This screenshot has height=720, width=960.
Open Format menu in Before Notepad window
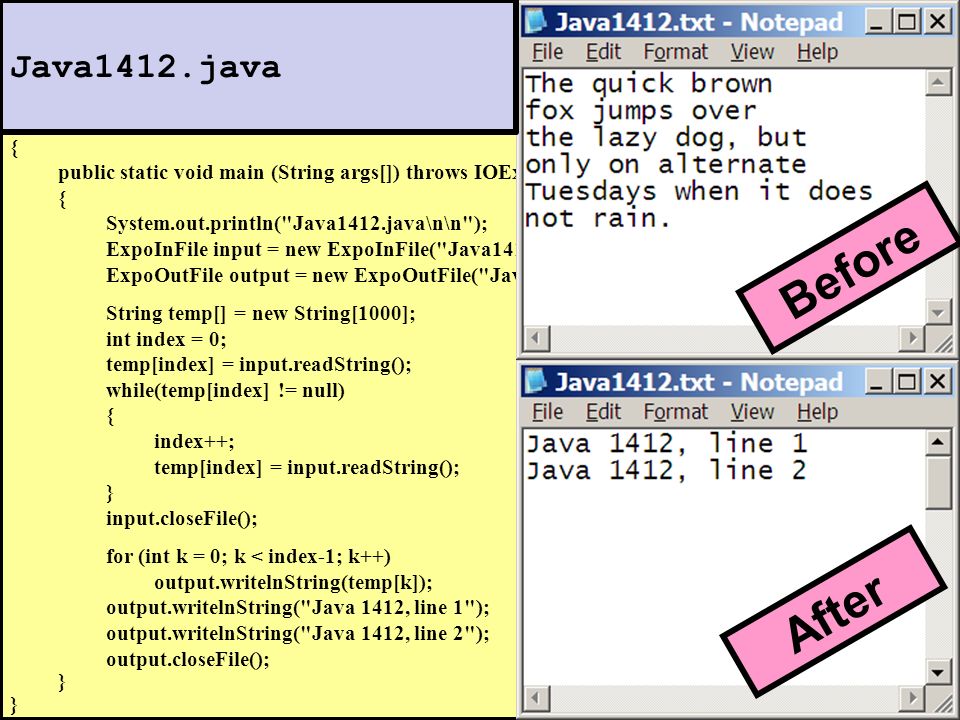click(x=675, y=52)
